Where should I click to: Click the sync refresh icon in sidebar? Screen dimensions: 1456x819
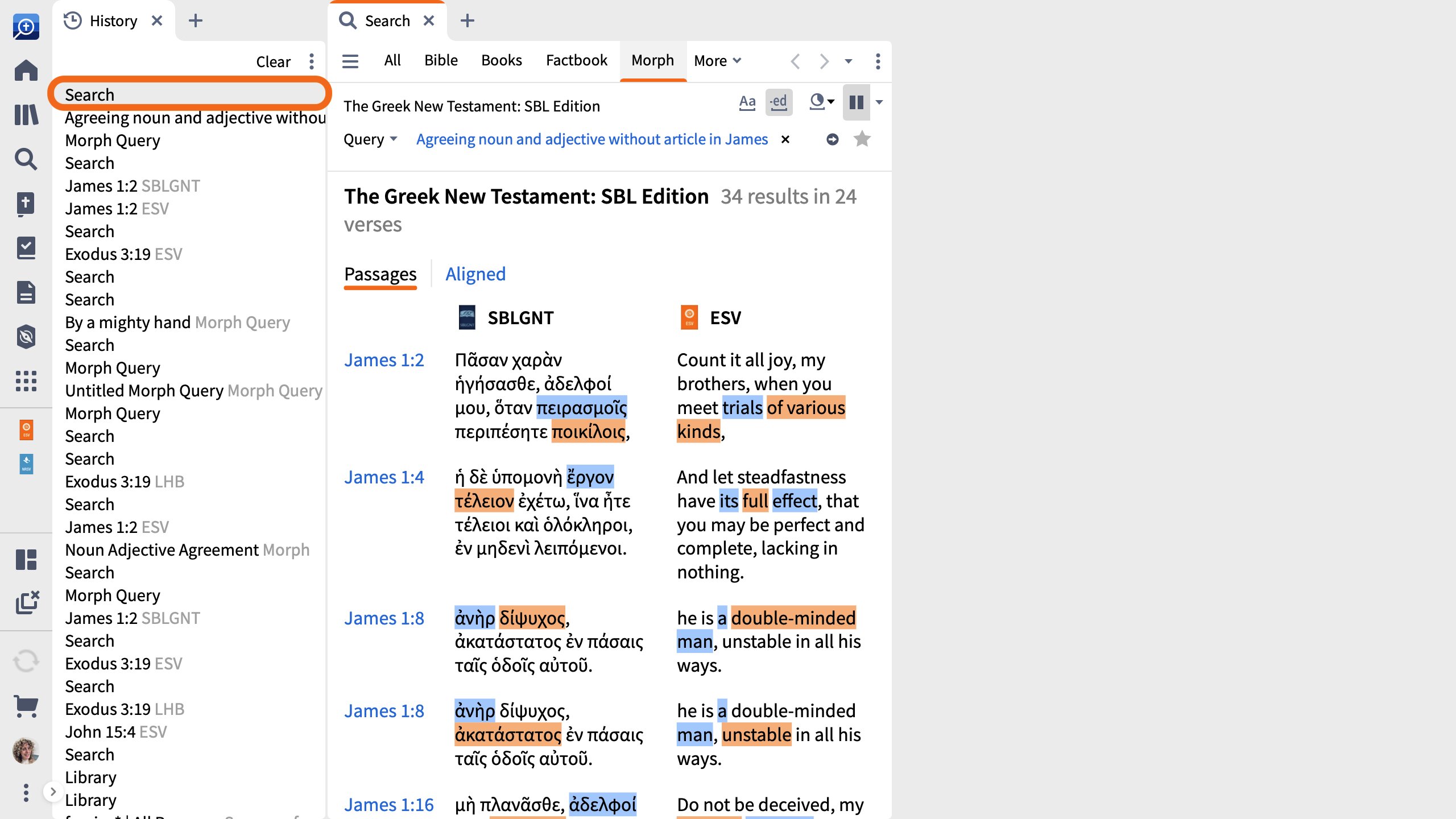point(26,661)
